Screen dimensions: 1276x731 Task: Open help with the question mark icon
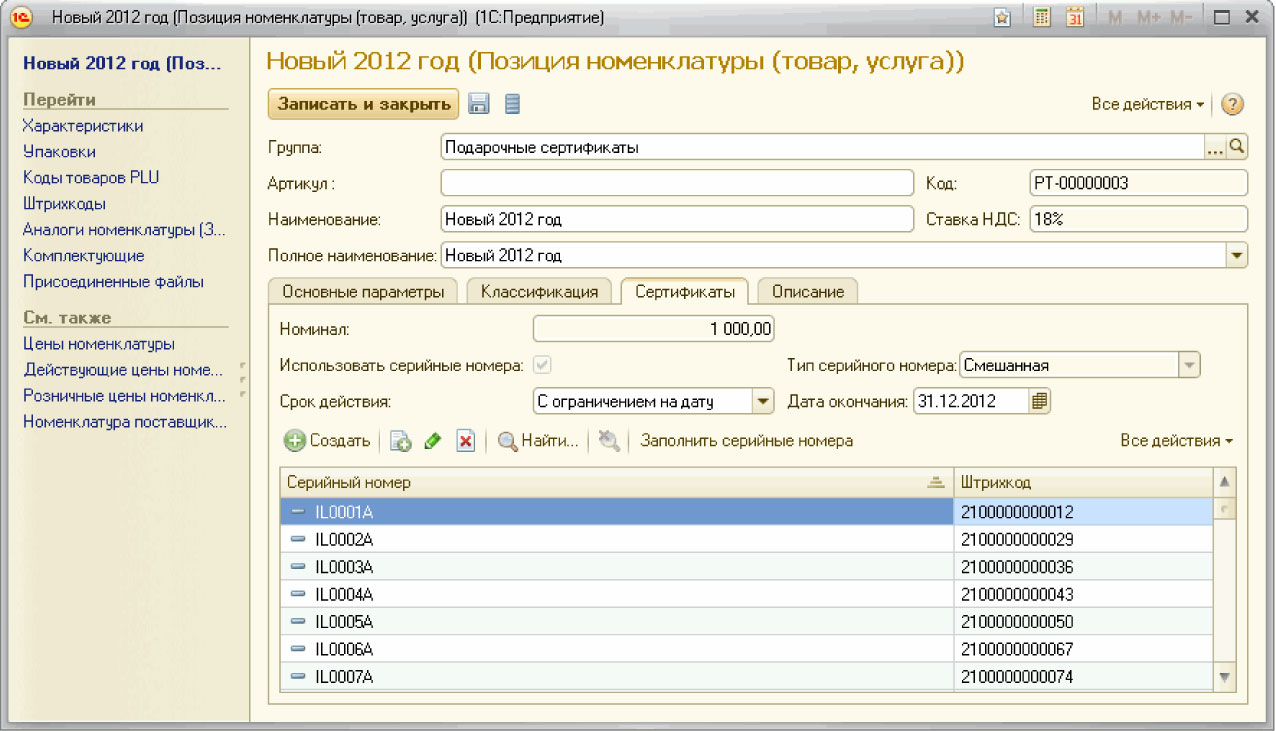click(1232, 104)
